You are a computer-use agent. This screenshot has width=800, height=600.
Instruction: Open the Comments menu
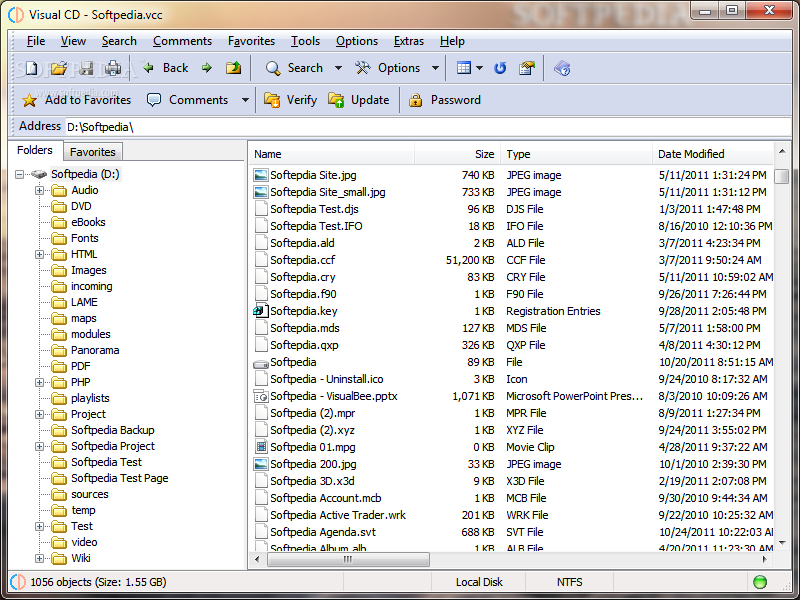click(182, 41)
